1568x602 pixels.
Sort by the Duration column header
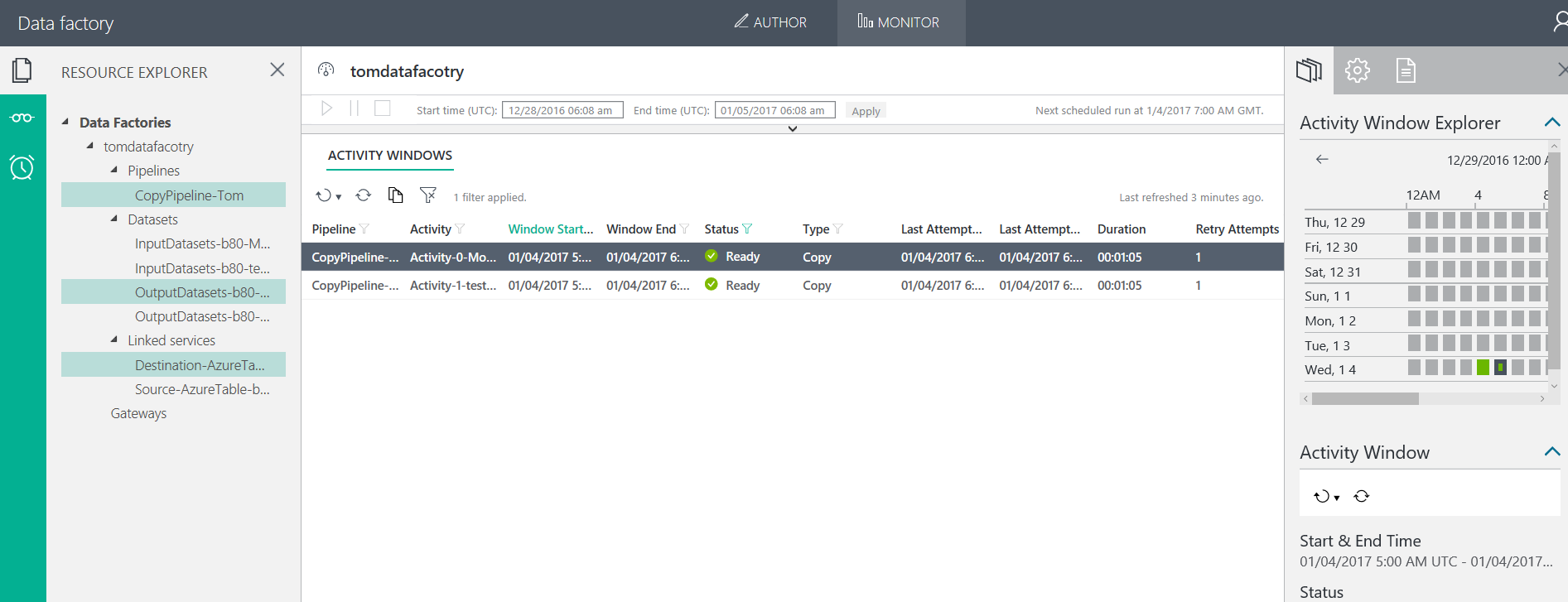[x=1122, y=229]
